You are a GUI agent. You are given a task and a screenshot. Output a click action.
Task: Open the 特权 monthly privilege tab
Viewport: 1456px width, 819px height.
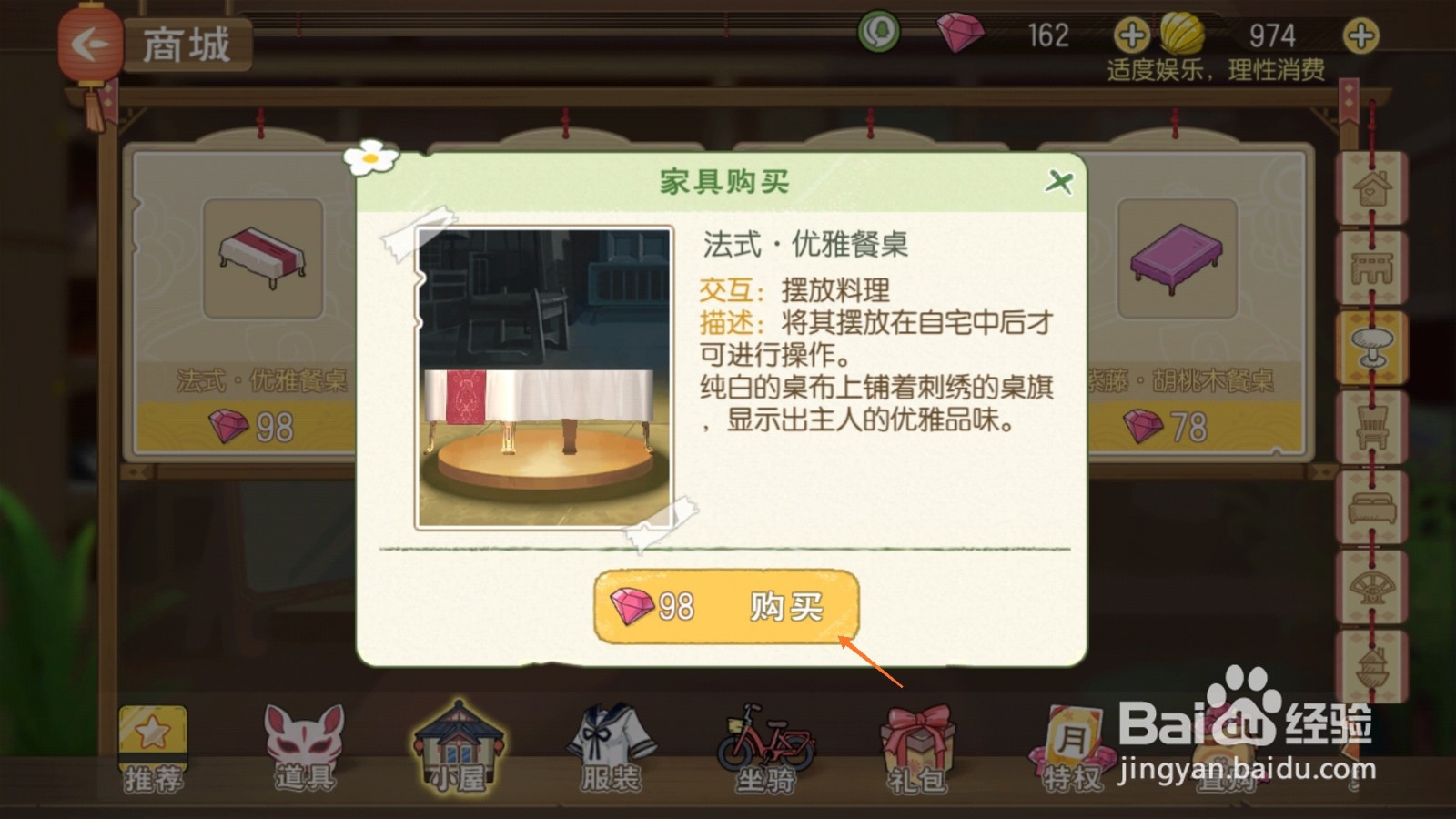pyautogui.click(x=1072, y=749)
